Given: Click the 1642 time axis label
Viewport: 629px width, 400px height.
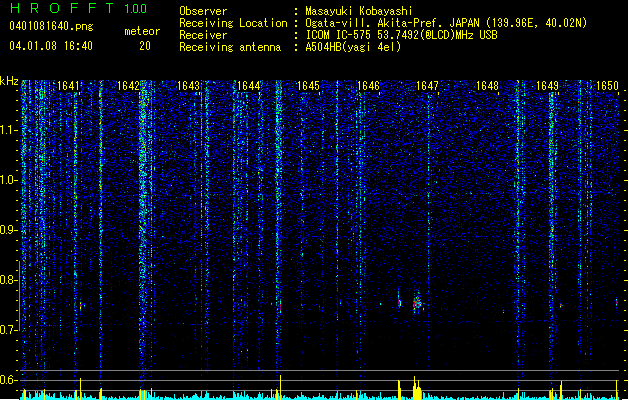Looking at the screenshot, I should [x=128, y=86].
